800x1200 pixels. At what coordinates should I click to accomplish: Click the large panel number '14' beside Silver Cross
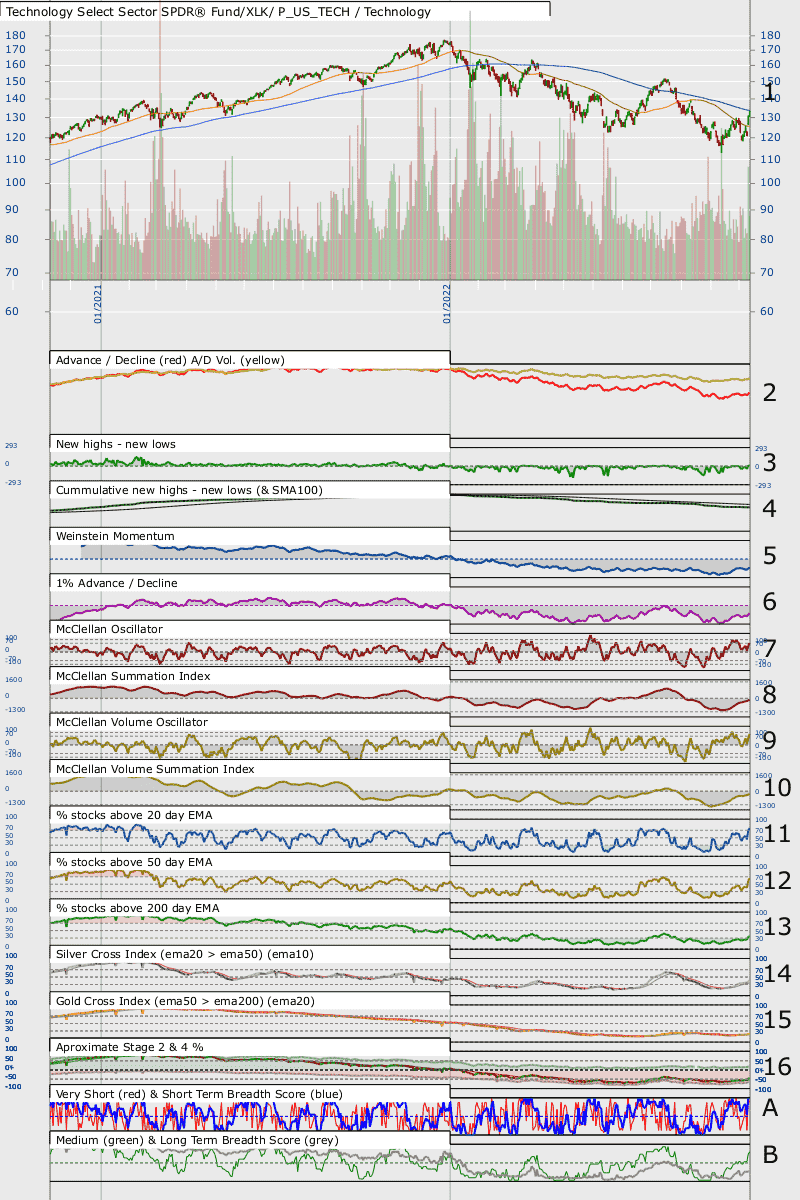click(x=777, y=974)
